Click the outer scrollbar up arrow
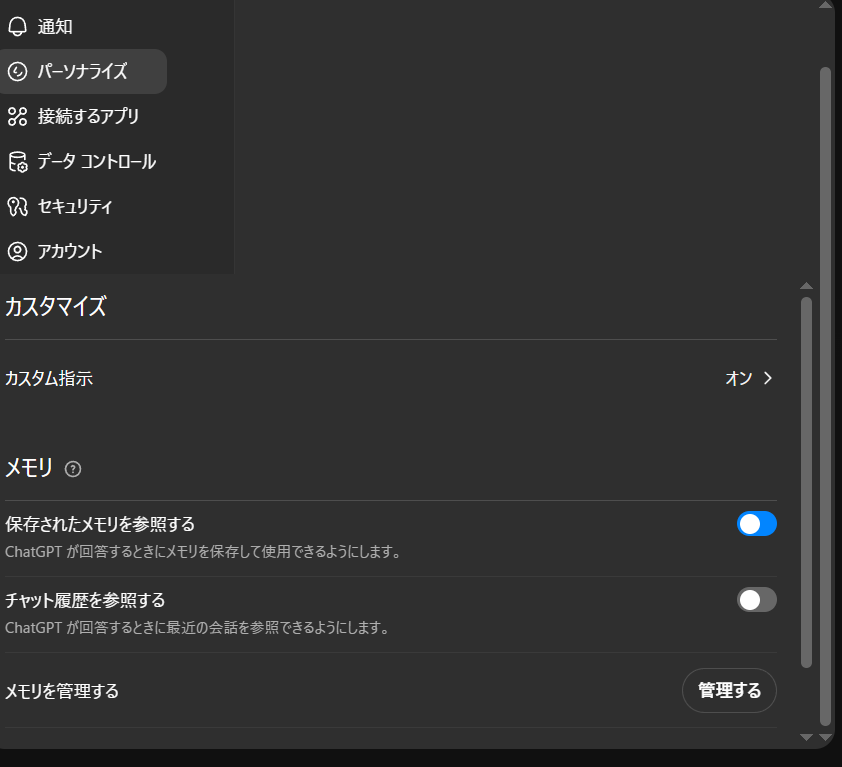The image size is (842, 767). 825,5
